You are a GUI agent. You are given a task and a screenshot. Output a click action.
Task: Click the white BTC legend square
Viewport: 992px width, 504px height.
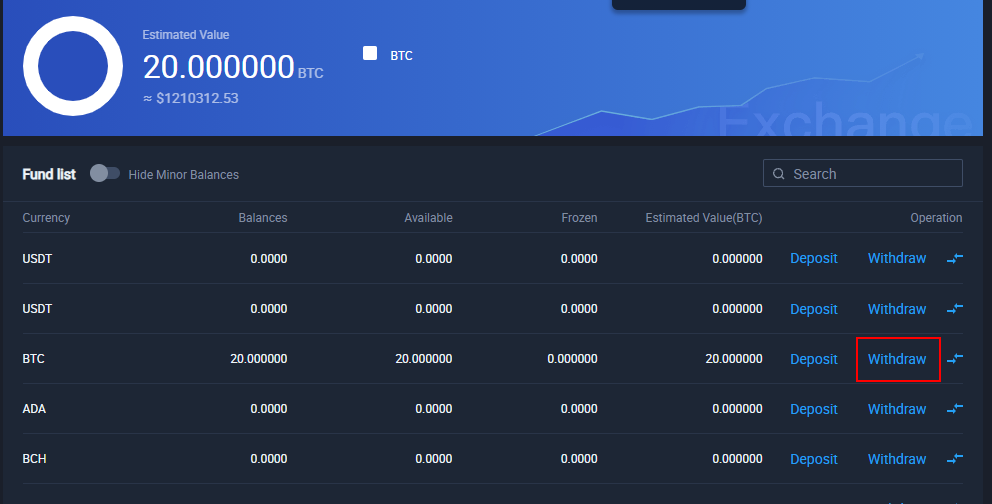click(370, 53)
